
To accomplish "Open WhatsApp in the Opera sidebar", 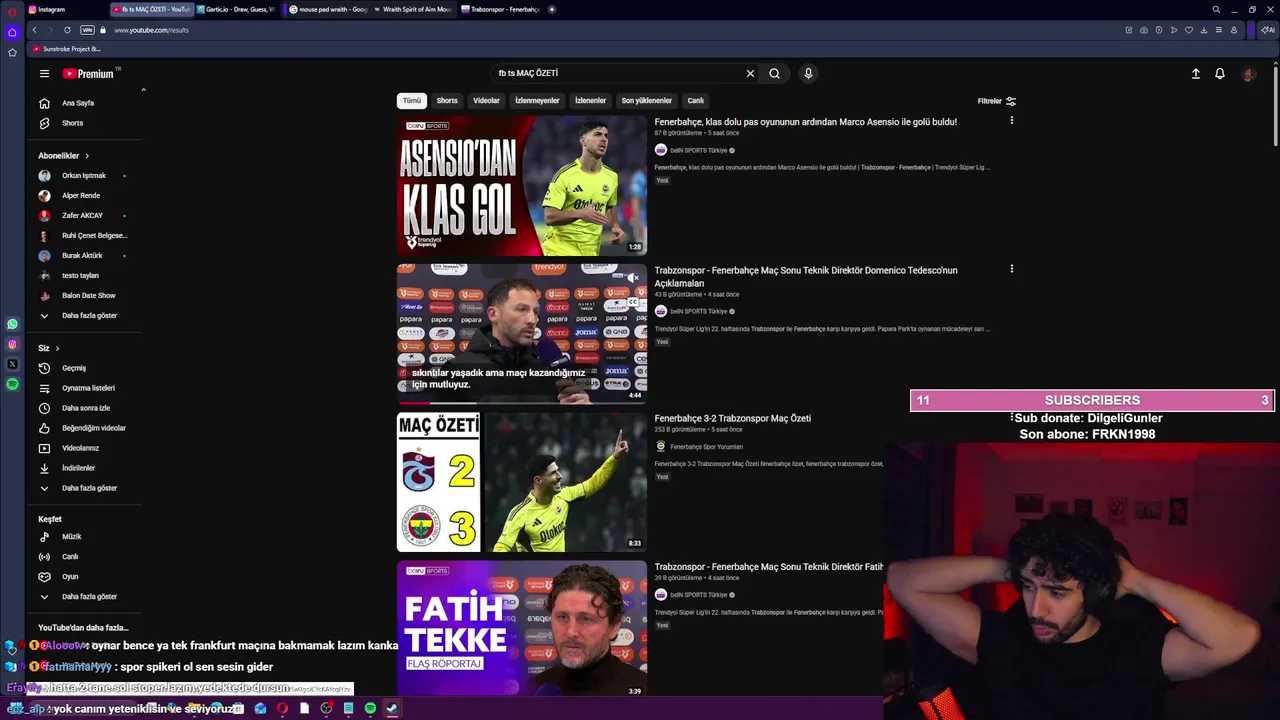I will (12, 324).
